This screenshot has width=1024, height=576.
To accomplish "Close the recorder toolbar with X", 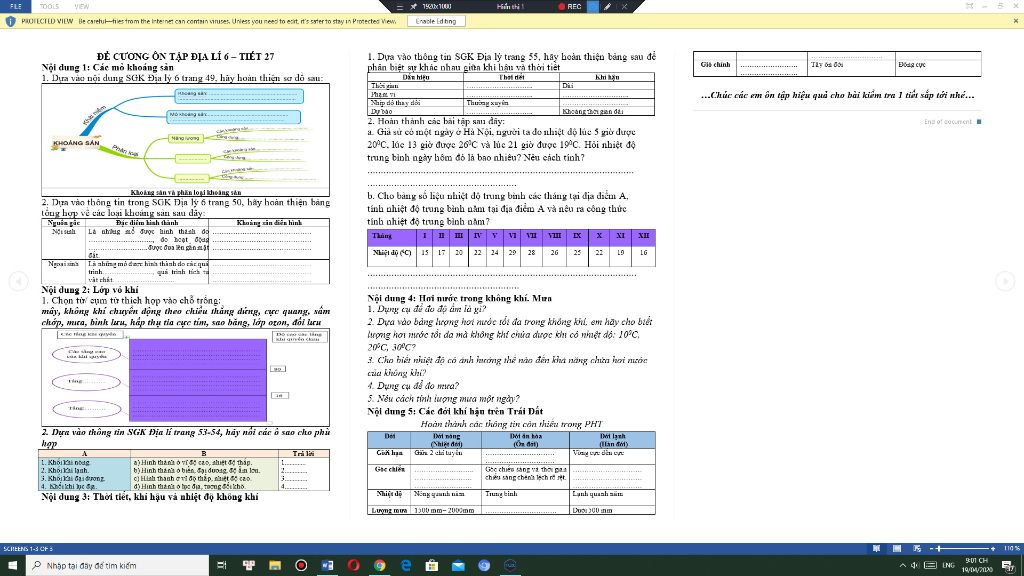I will (624, 7).
